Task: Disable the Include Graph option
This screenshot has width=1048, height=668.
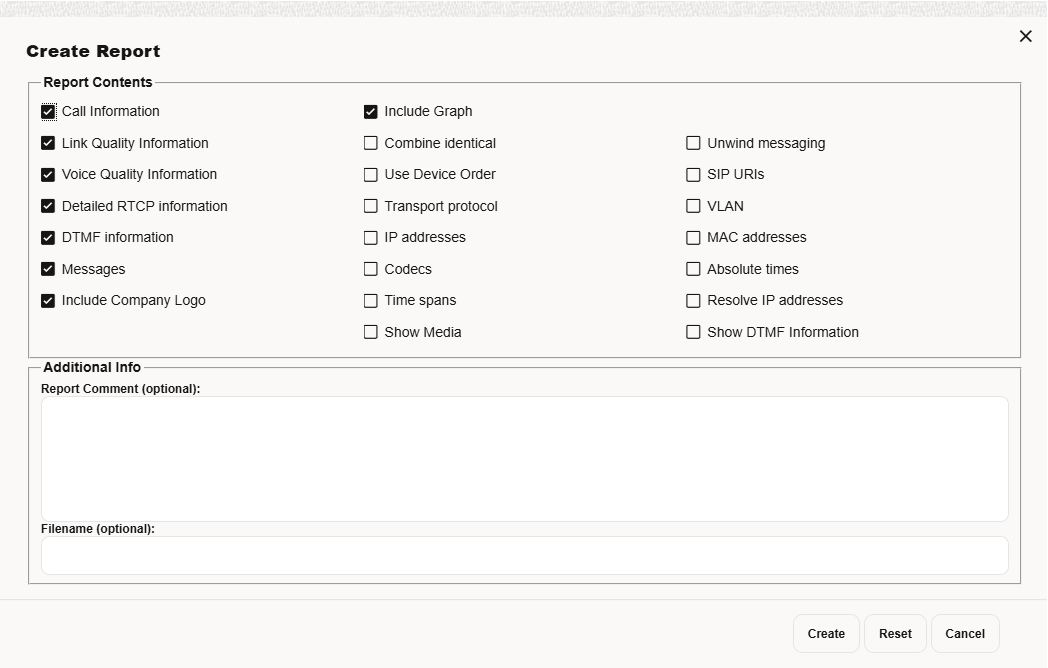Action: [371, 111]
